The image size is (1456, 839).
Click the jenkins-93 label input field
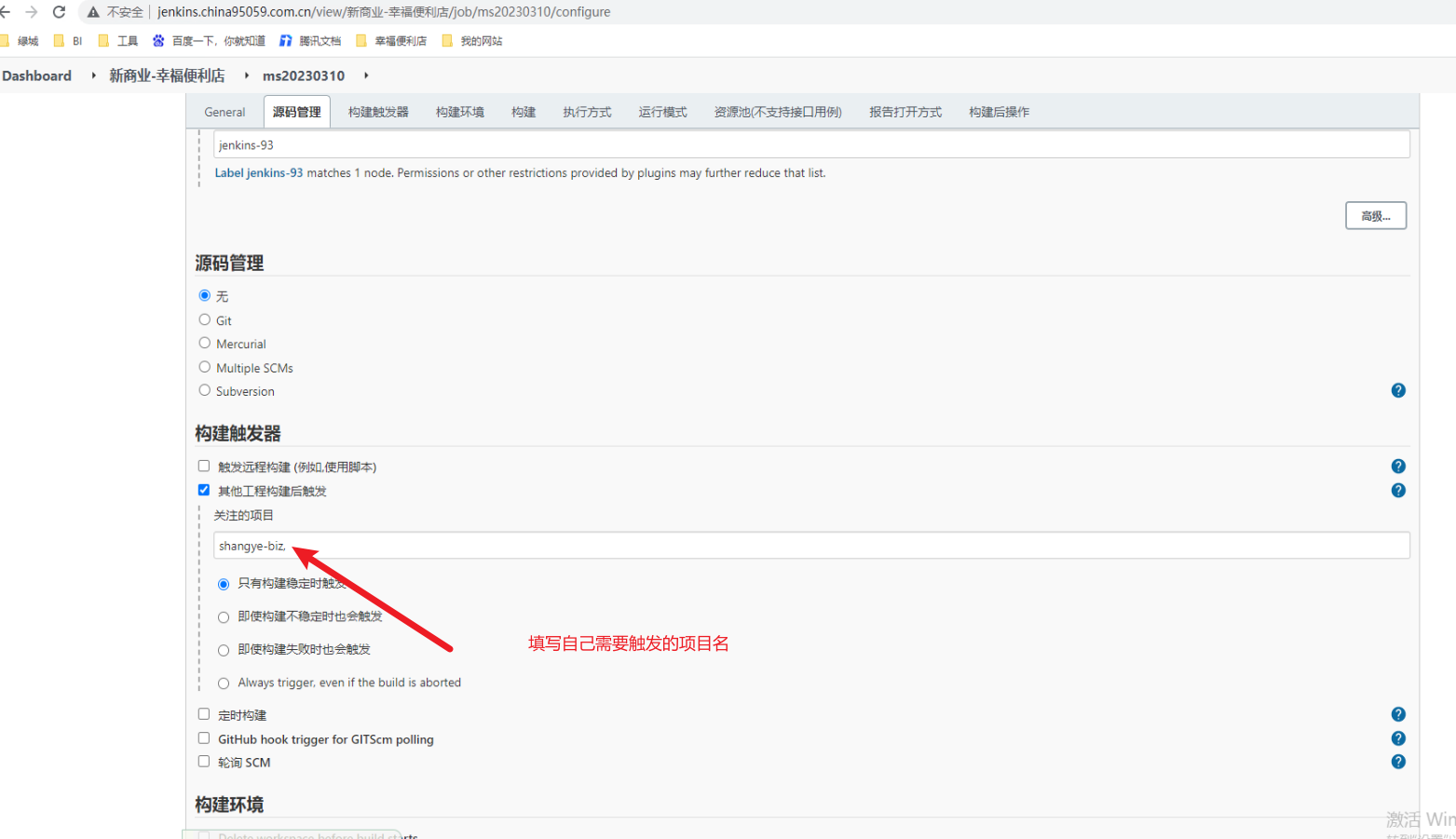pos(811,144)
